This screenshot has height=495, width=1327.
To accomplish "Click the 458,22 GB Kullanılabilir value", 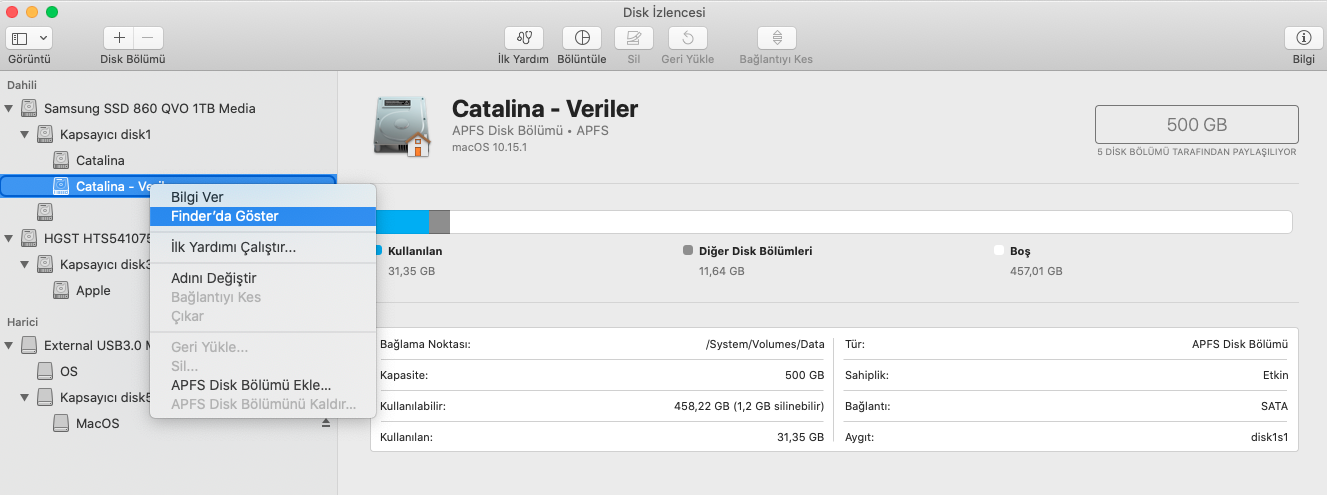I will click(x=749, y=406).
